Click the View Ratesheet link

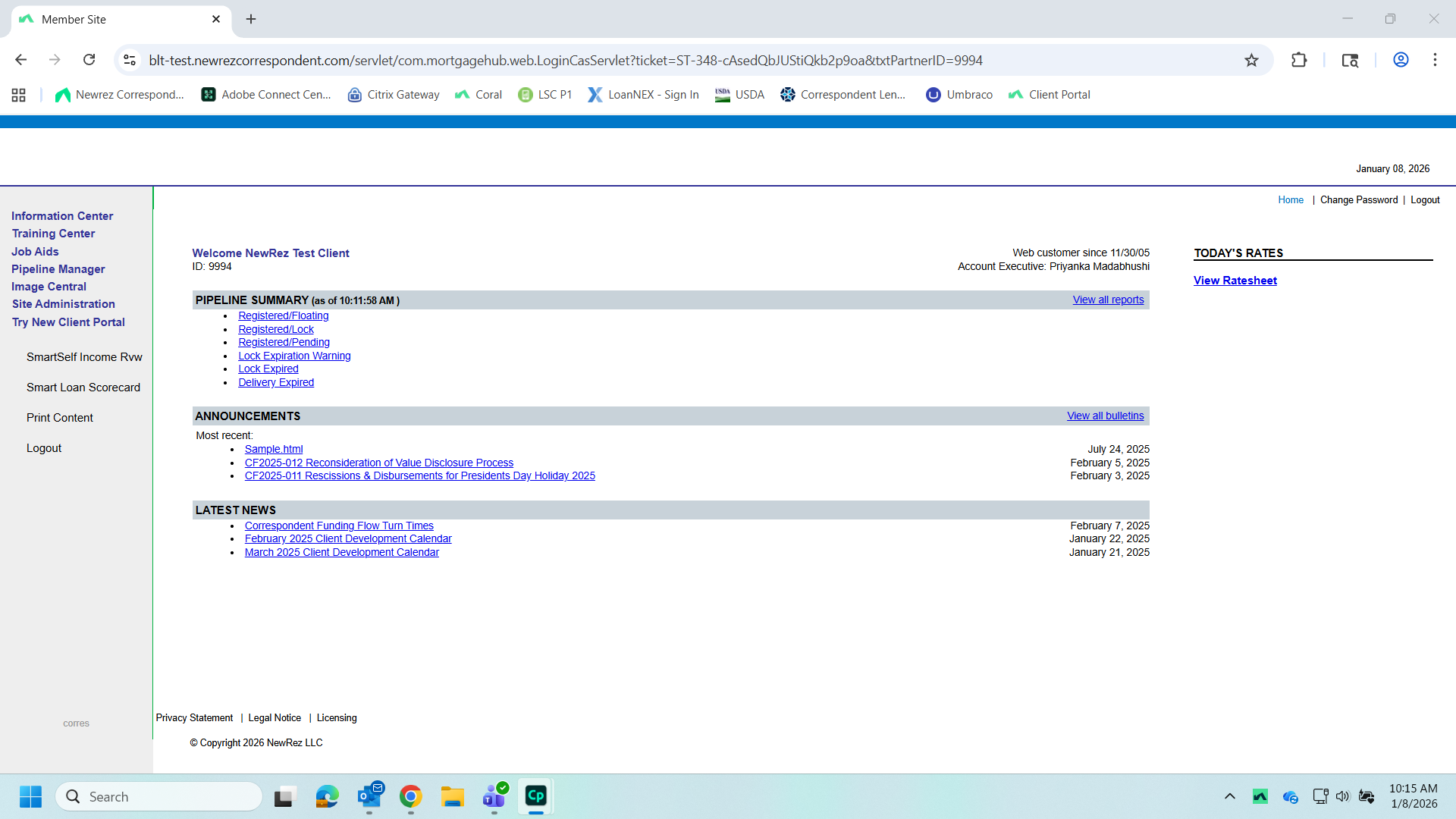(1235, 281)
